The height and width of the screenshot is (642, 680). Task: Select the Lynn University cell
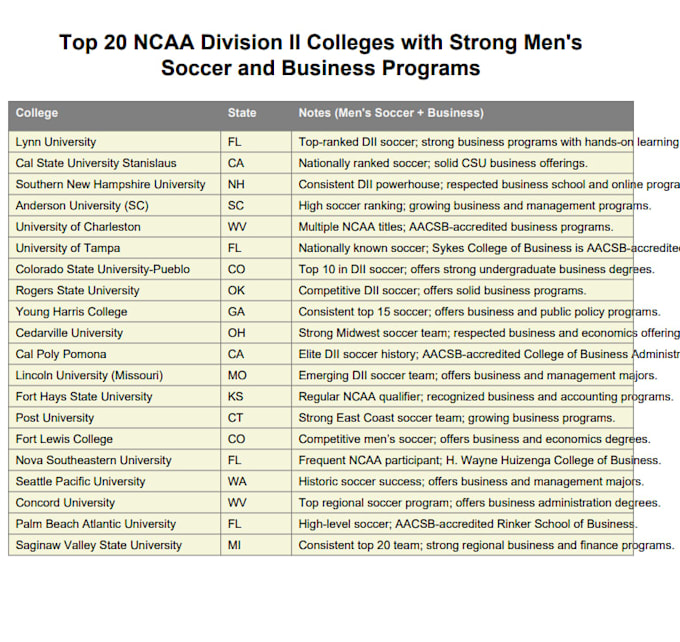pos(56,142)
